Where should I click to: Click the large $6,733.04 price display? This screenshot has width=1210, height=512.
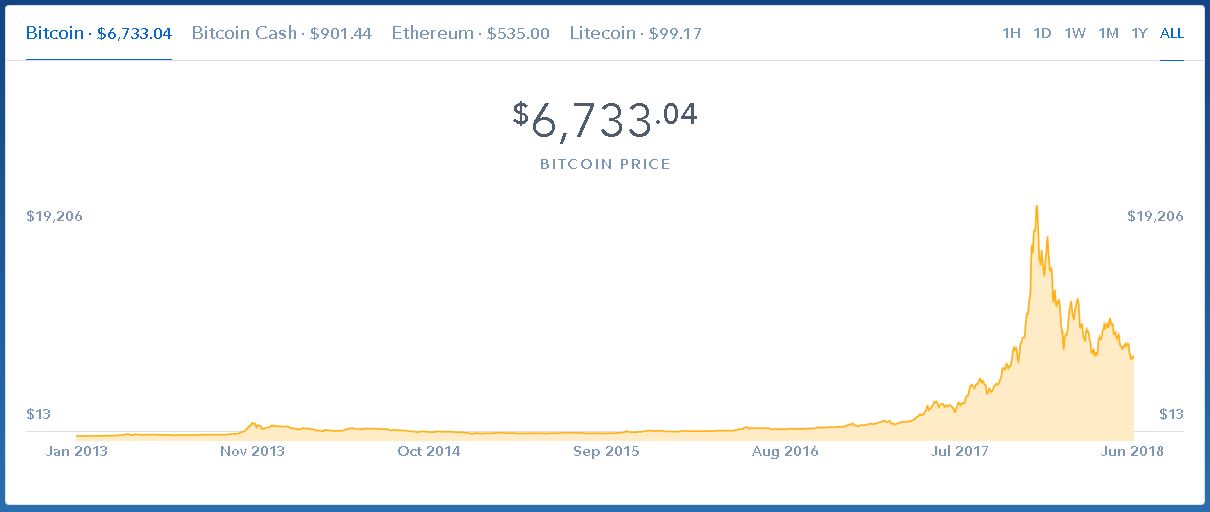pyautogui.click(x=605, y=121)
